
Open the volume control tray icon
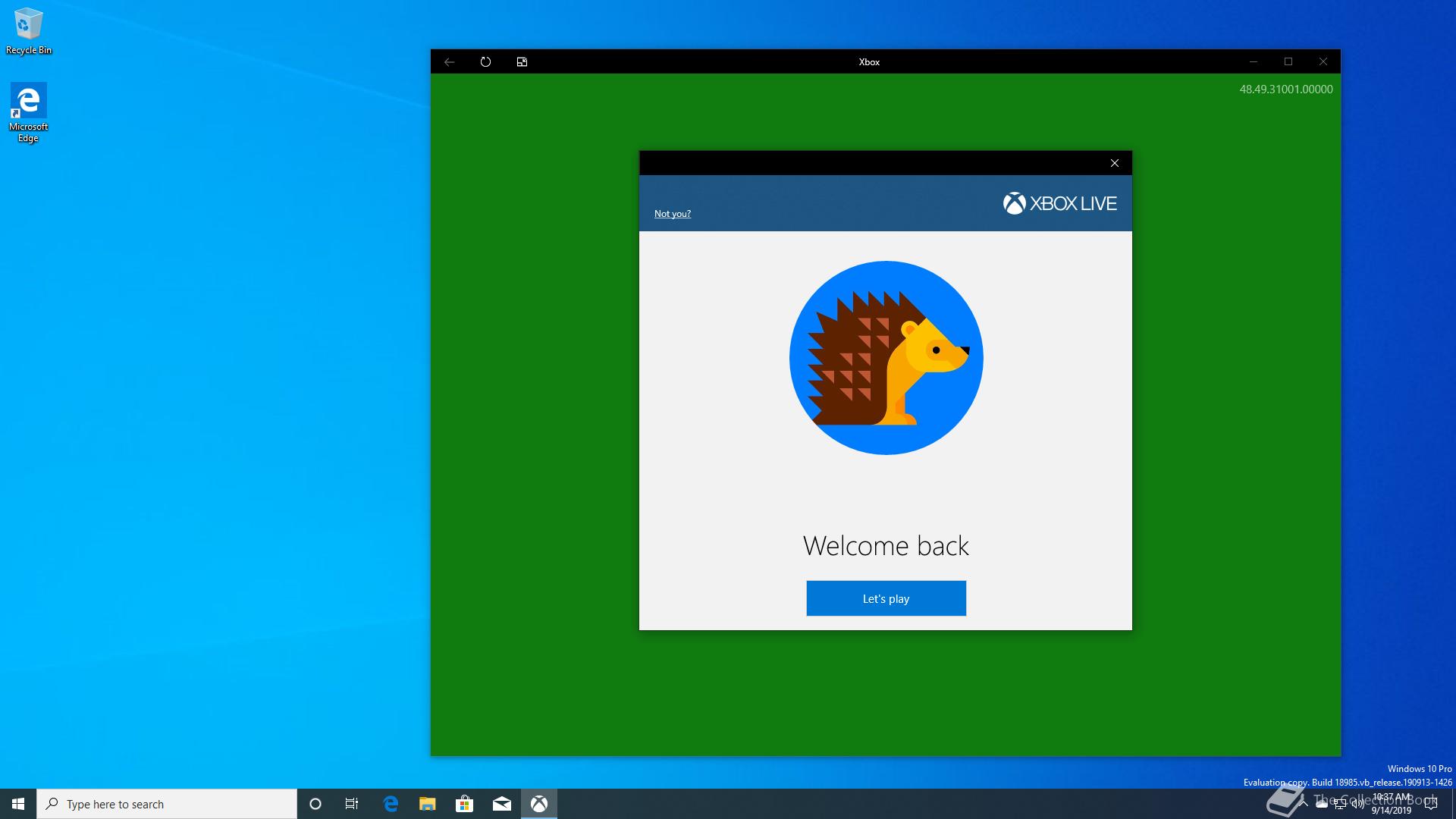click(x=1358, y=804)
